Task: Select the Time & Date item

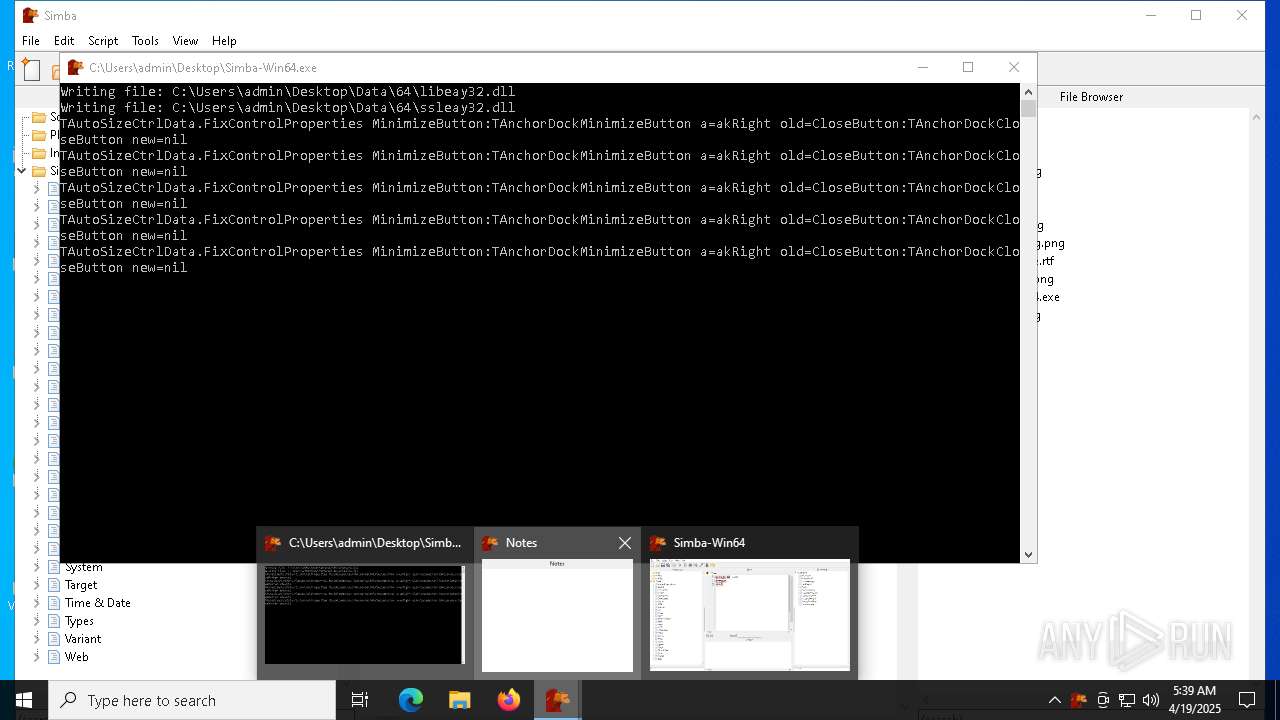Action: (98, 603)
